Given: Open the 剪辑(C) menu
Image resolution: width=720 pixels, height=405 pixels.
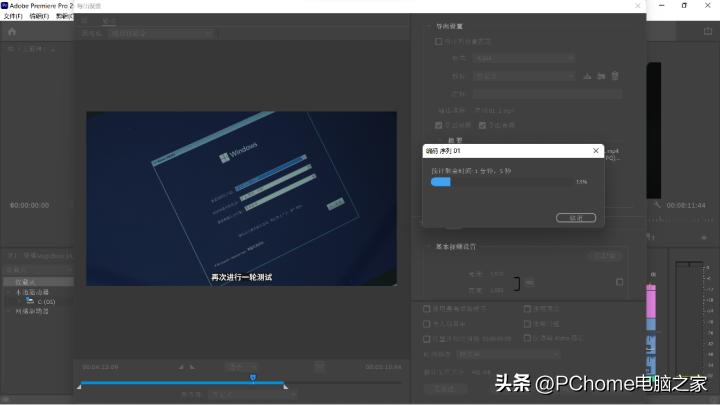Looking at the screenshot, I should point(64,16).
